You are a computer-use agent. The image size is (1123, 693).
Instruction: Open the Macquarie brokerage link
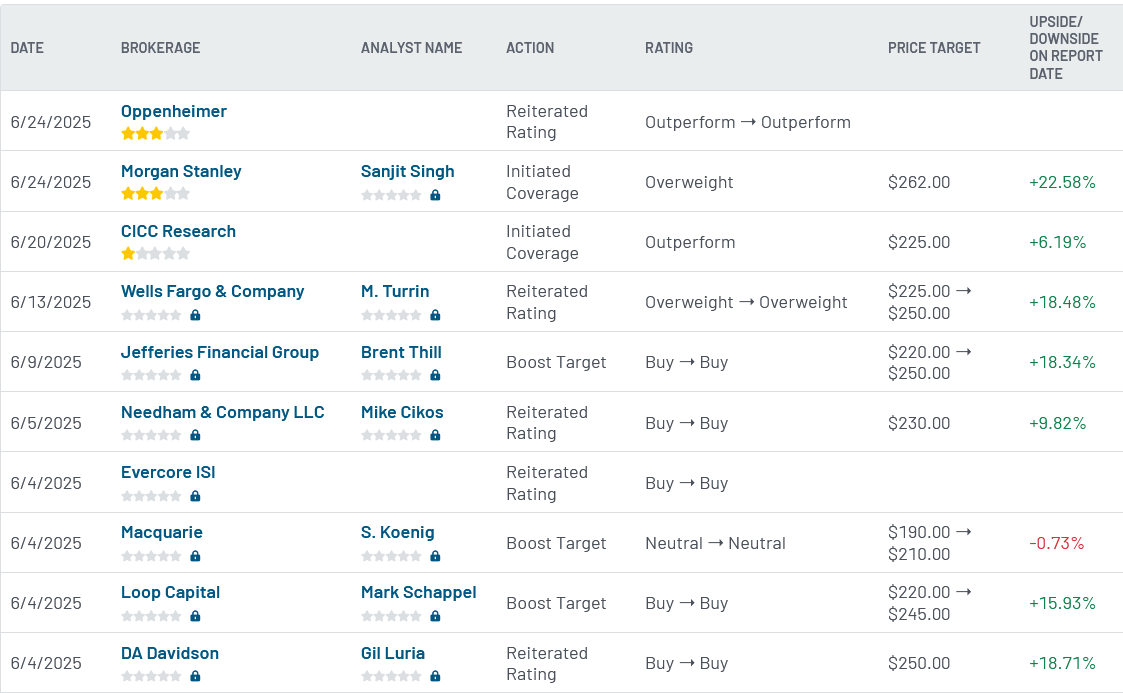(x=162, y=533)
